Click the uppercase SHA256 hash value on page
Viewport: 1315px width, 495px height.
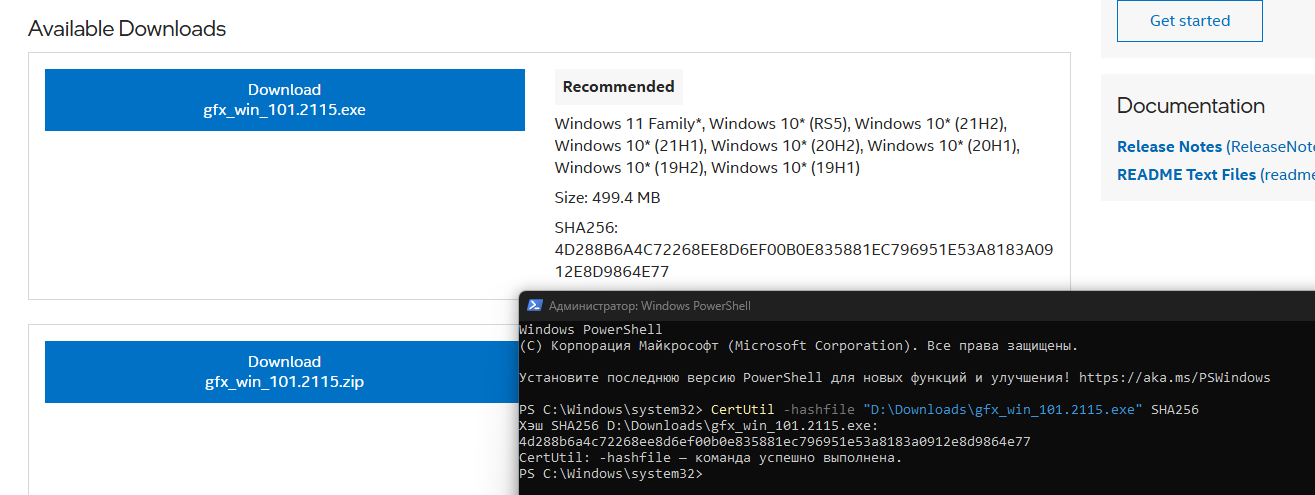tap(803, 260)
